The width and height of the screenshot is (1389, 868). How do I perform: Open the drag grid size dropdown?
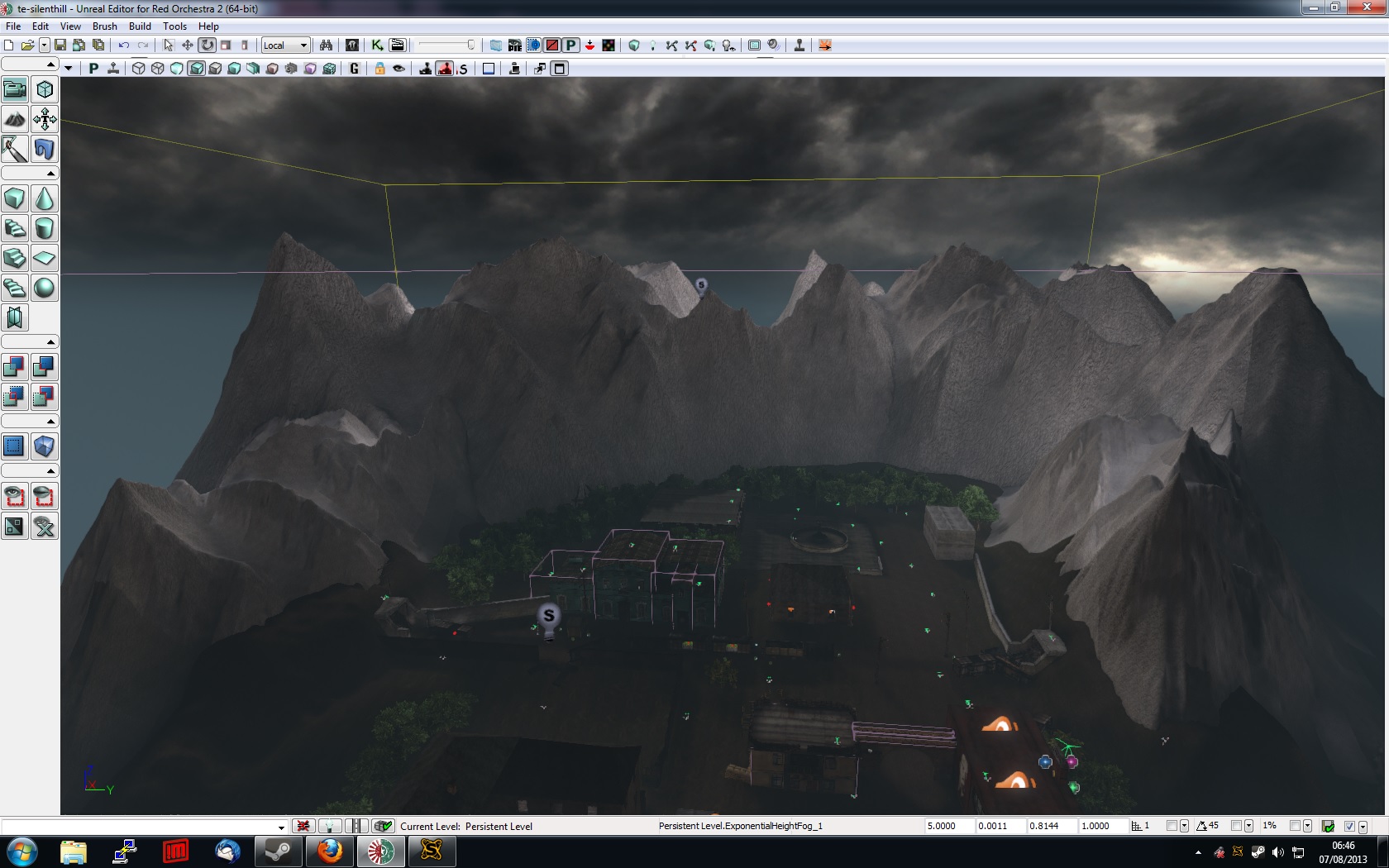tap(1184, 826)
